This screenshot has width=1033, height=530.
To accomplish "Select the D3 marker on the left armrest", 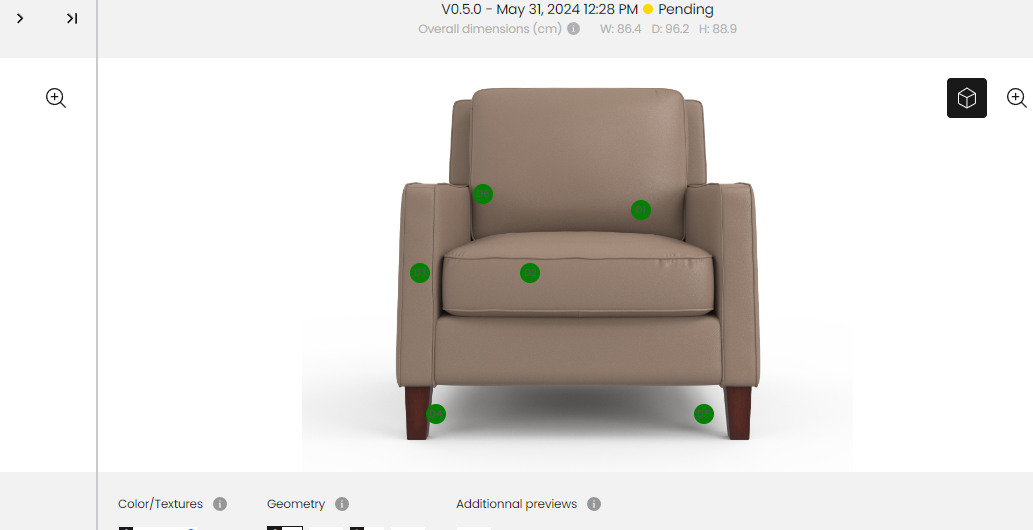I will (x=420, y=273).
